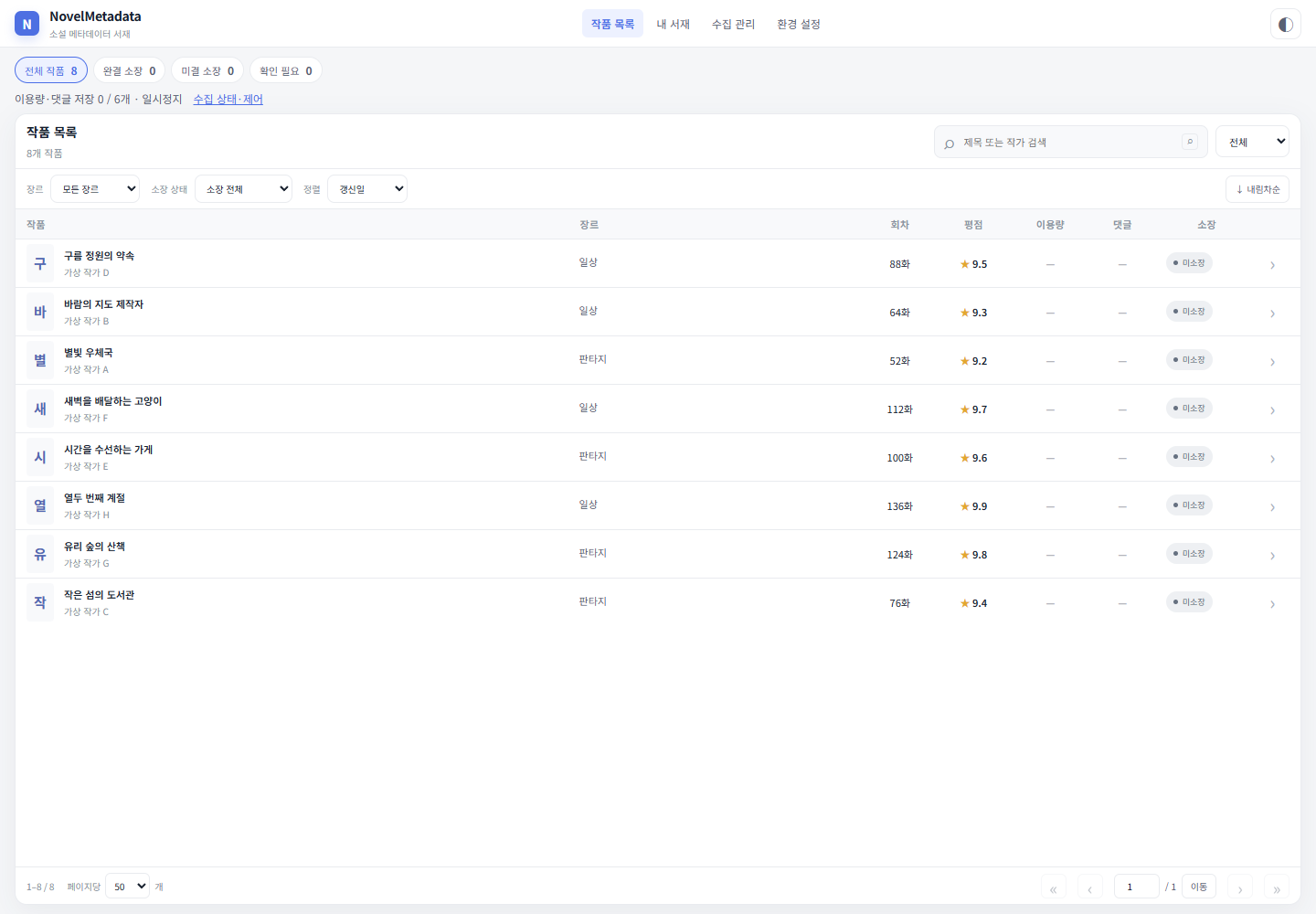The image size is (1316, 914).
Task: Select the 미결 소장 0 filter chip
Action: pos(207,70)
